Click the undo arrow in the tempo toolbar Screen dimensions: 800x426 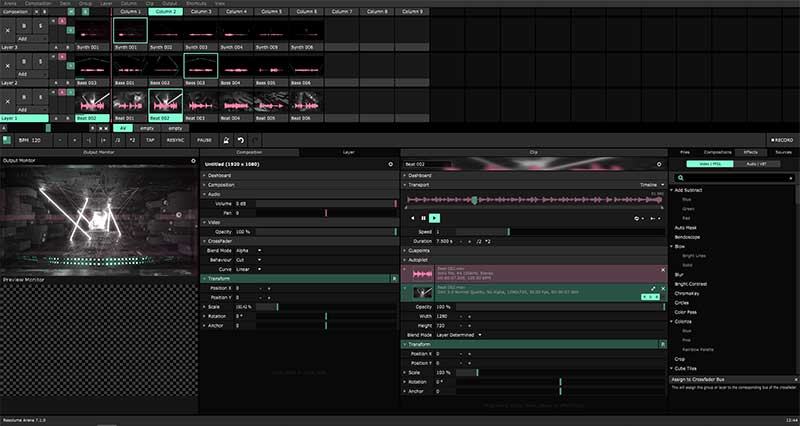[x=240, y=140]
